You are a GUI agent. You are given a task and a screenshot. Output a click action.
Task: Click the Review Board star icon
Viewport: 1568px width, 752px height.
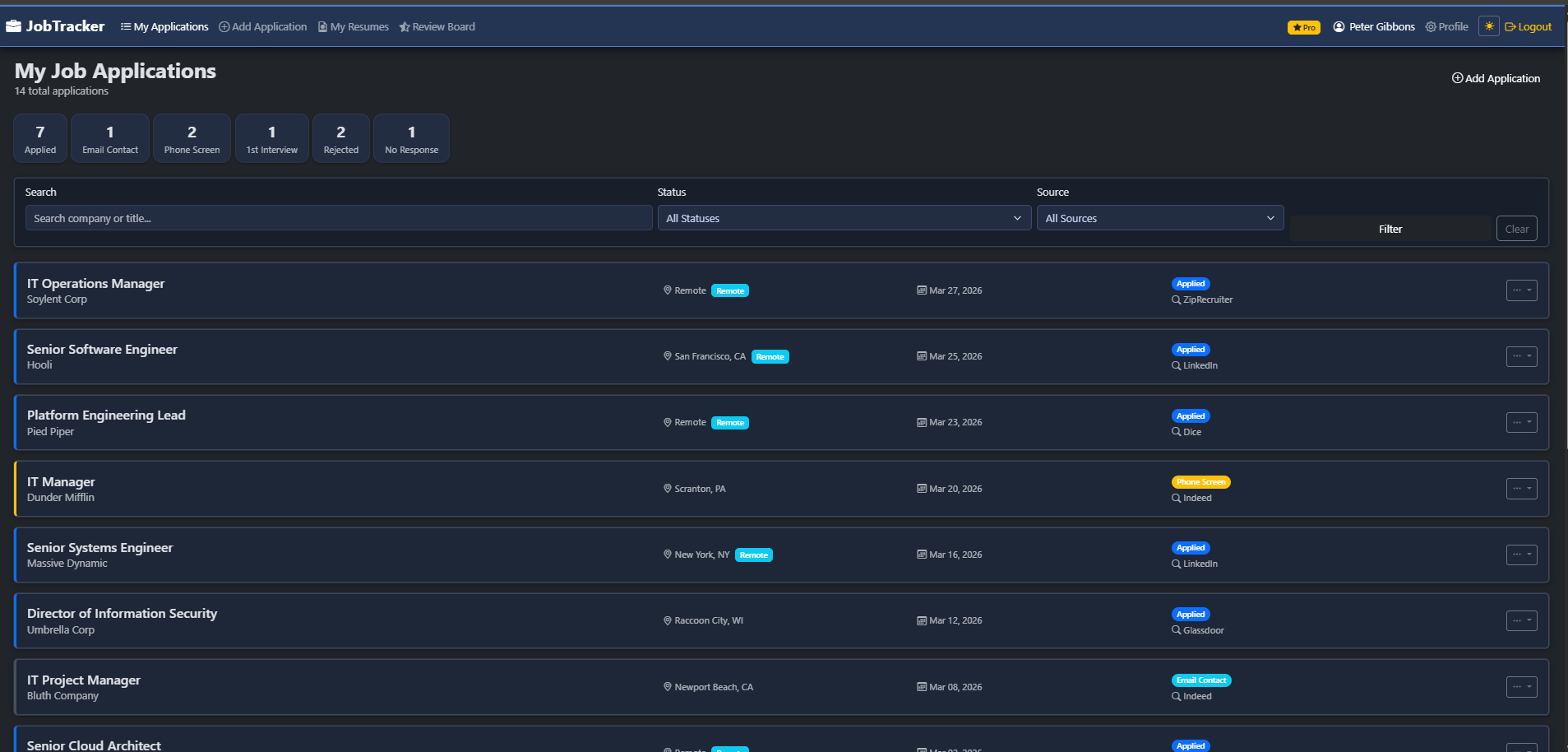click(x=404, y=26)
